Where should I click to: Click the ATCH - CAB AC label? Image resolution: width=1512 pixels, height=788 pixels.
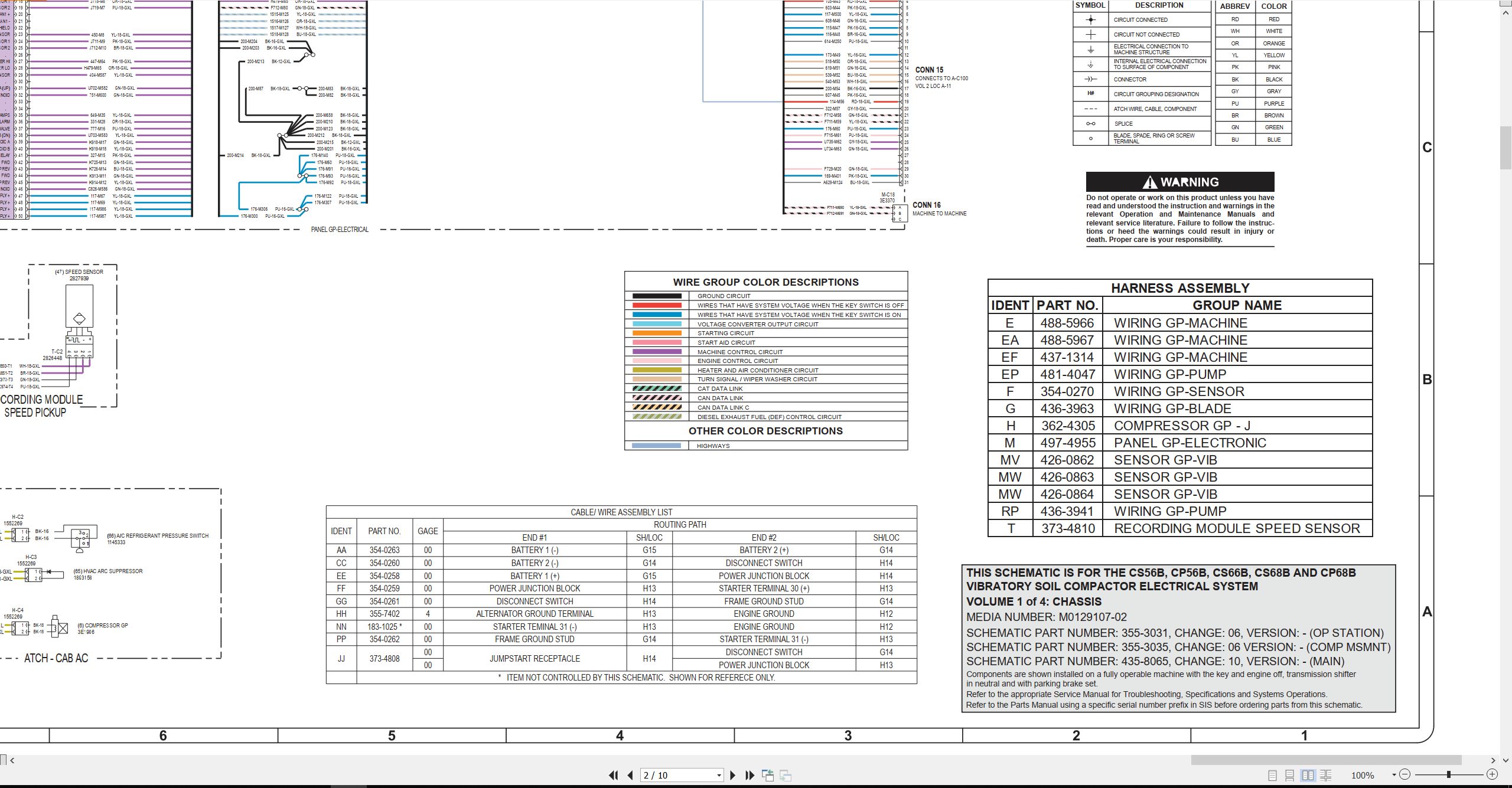pos(56,658)
